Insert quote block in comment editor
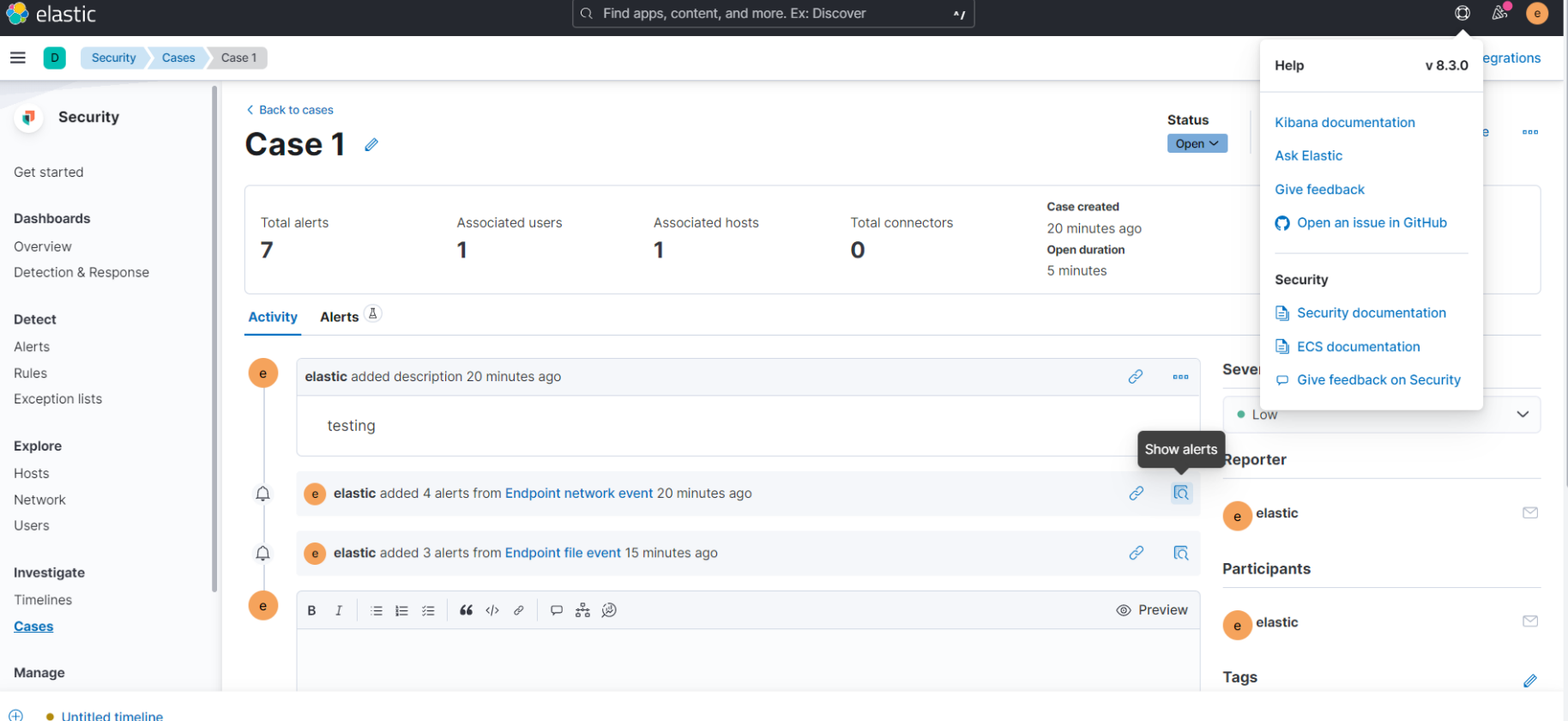 (466, 610)
